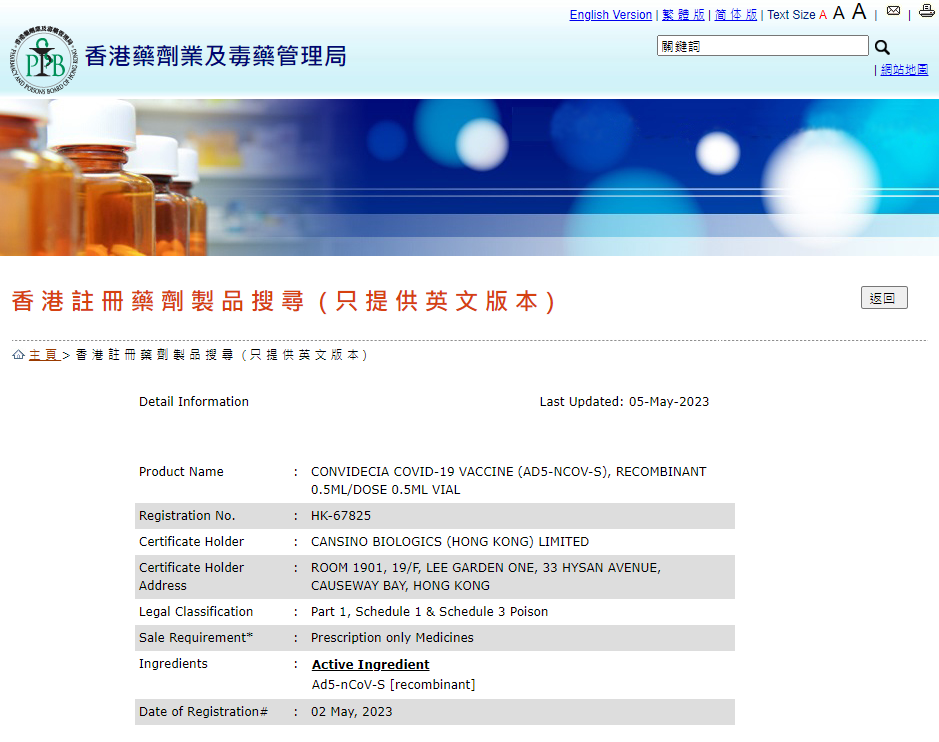Switch to English Version

coord(610,15)
